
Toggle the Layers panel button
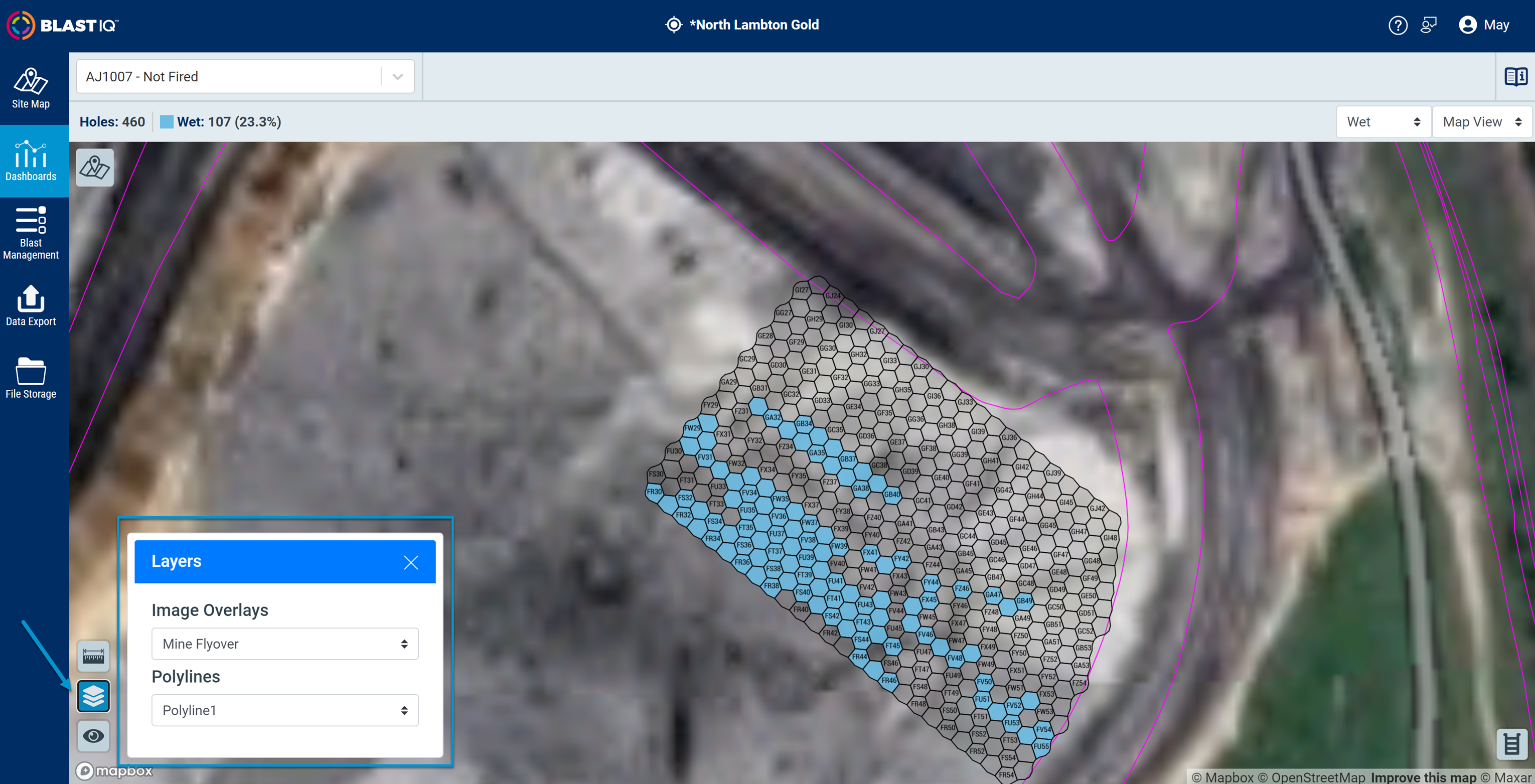tap(93, 696)
